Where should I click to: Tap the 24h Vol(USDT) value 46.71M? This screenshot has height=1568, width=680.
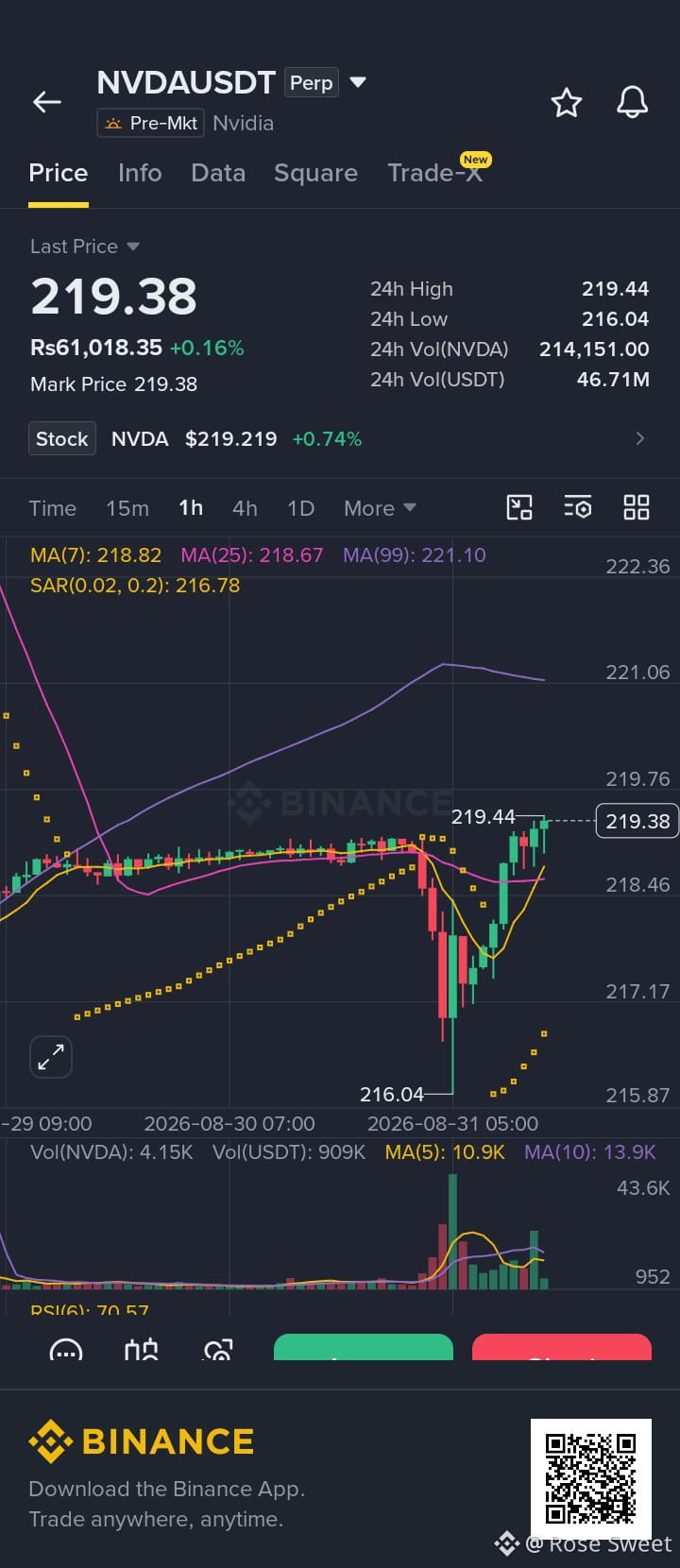click(613, 380)
